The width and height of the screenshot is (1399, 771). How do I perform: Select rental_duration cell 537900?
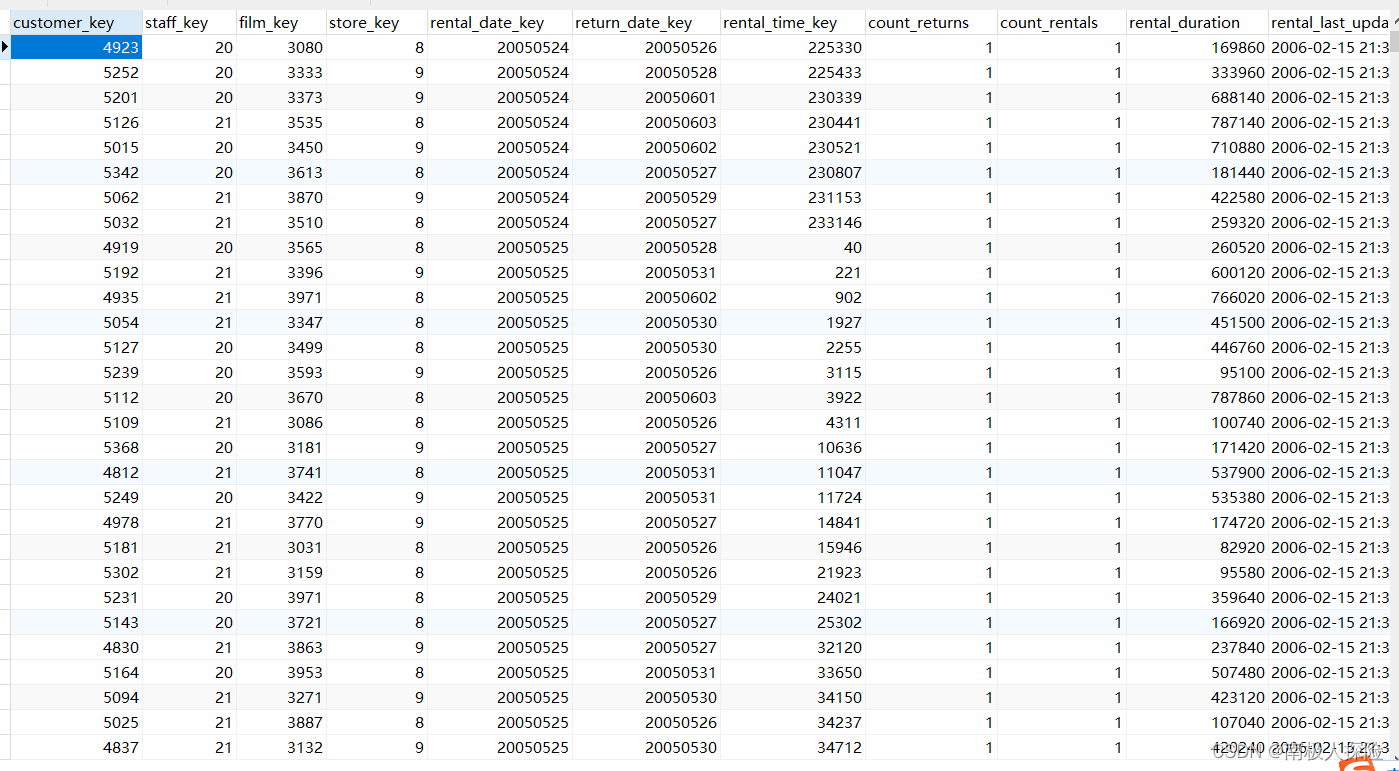coord(1197,472)
